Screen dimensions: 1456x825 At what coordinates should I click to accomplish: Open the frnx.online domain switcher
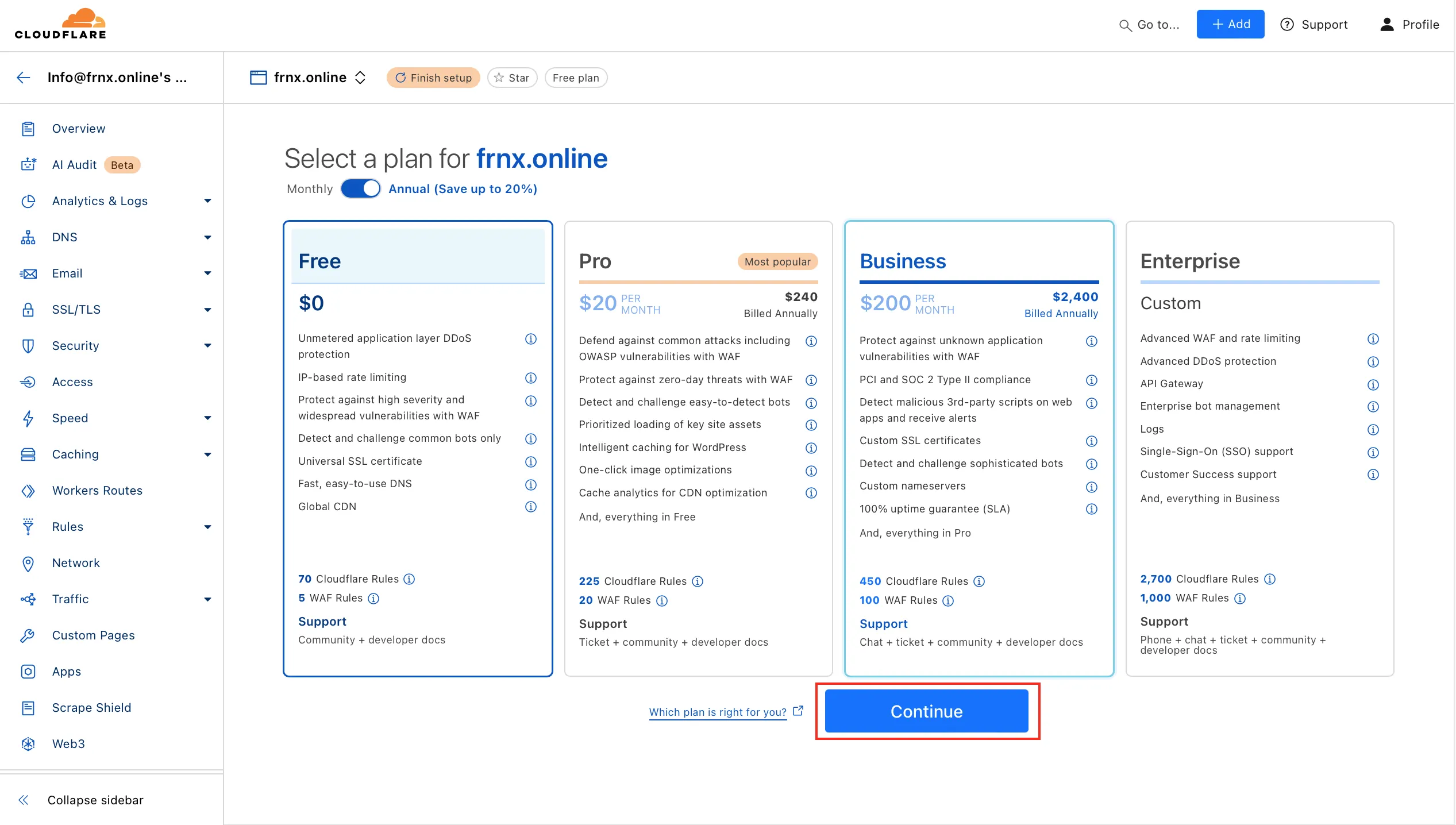tap(360, 78)
